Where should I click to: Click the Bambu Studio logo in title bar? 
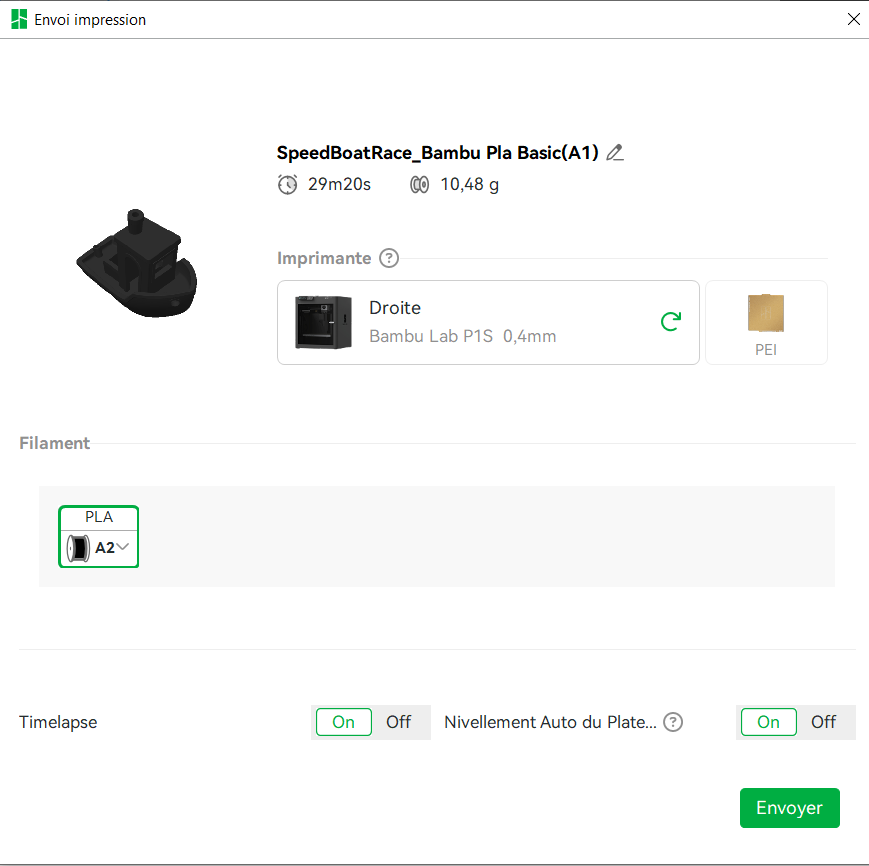tap(18, 19)
